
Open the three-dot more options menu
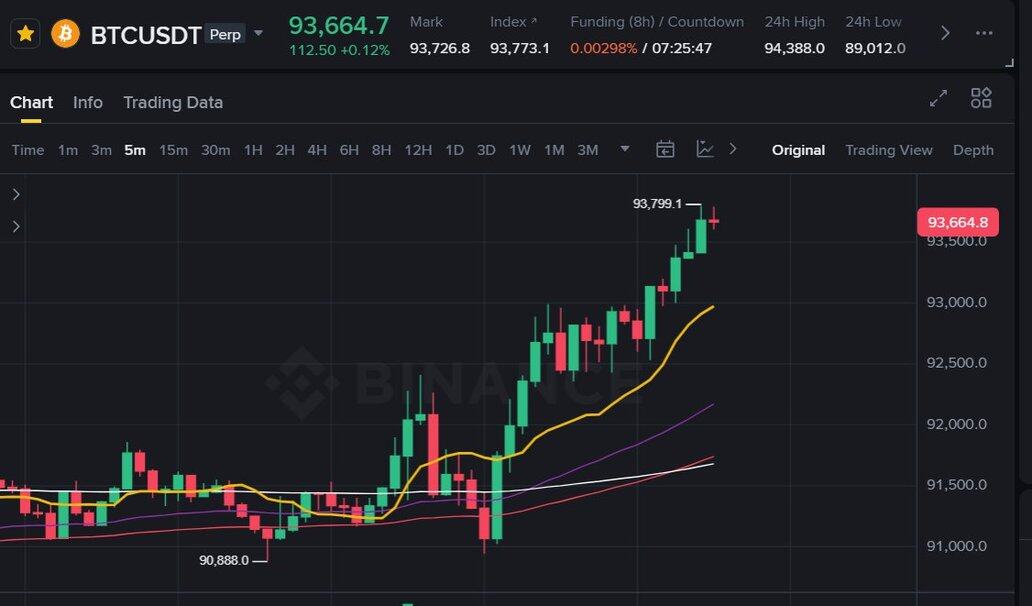pyautogui.click(x=985, y=33)
